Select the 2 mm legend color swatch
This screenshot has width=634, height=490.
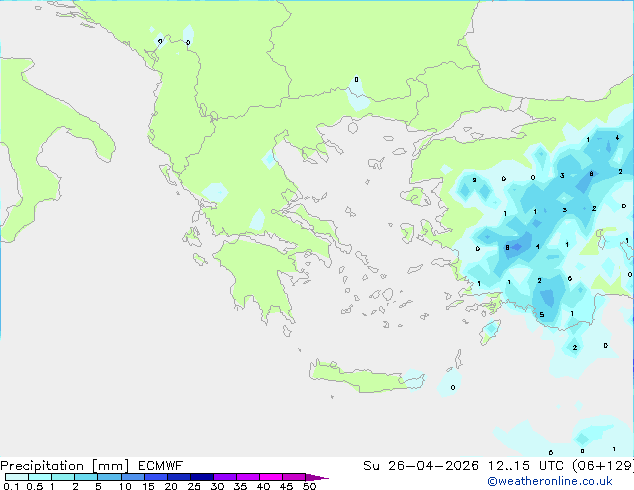point(86,477)
